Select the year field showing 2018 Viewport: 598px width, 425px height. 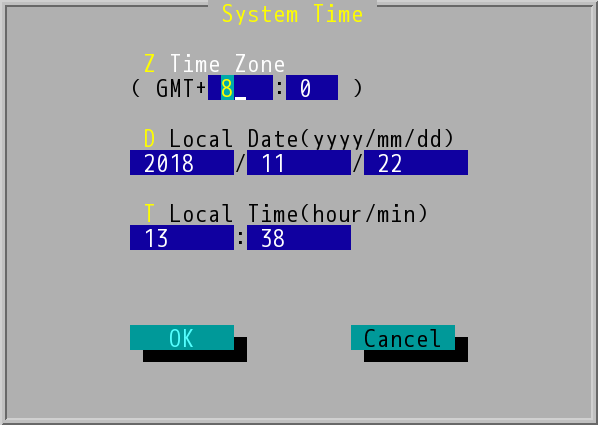pos(182,163)
